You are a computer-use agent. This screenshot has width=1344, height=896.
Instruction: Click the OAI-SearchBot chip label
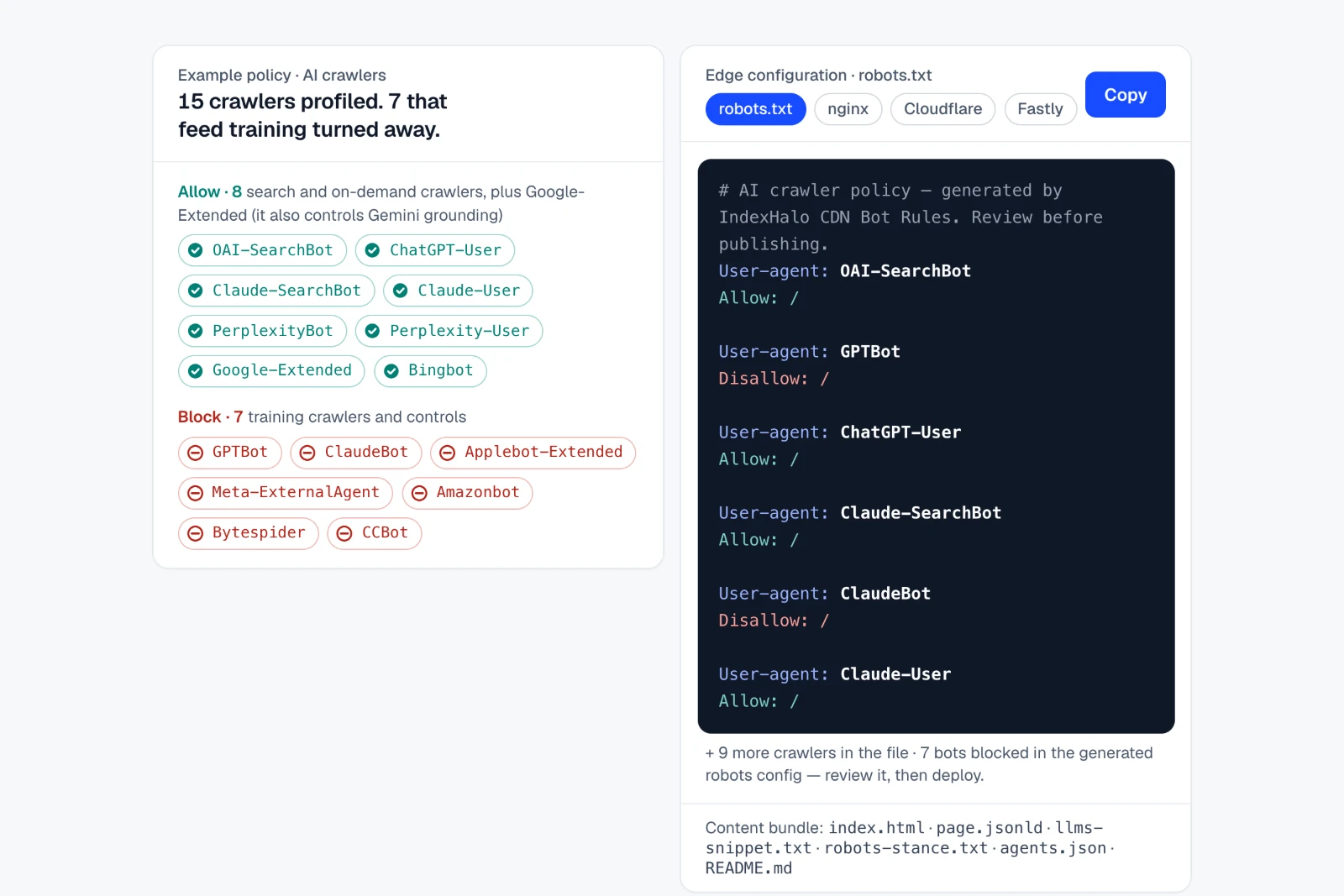point(272,250)
